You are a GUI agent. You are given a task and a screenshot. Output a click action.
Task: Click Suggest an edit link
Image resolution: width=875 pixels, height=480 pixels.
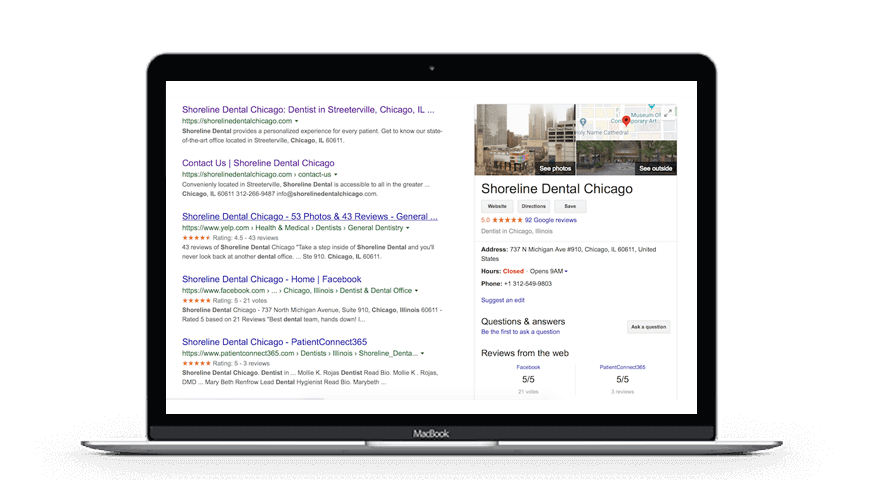503,300
